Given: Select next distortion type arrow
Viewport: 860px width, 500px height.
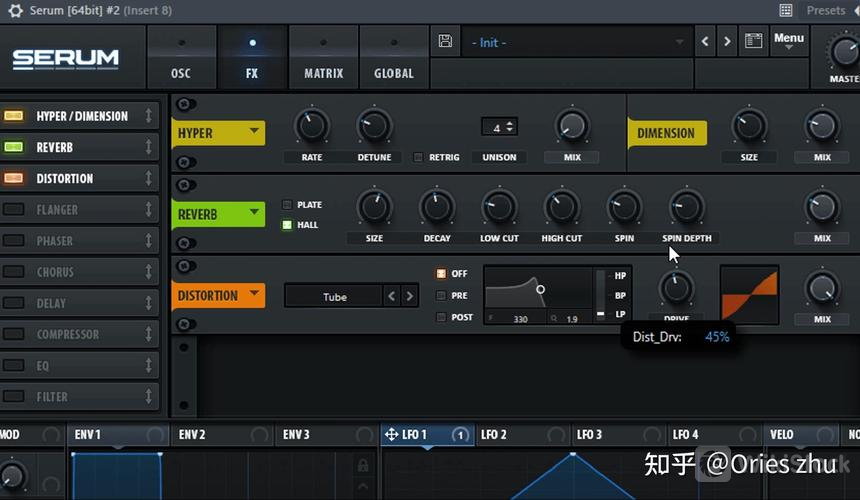Looking at the screenshot, I should (409, 296).
